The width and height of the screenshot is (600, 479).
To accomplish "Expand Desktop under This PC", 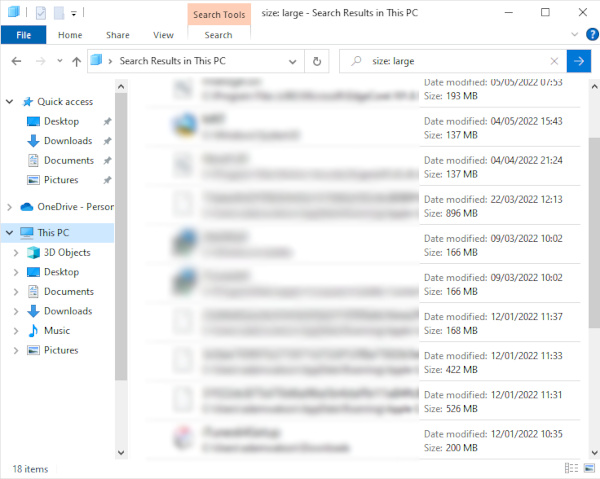I will pos(16,272).
